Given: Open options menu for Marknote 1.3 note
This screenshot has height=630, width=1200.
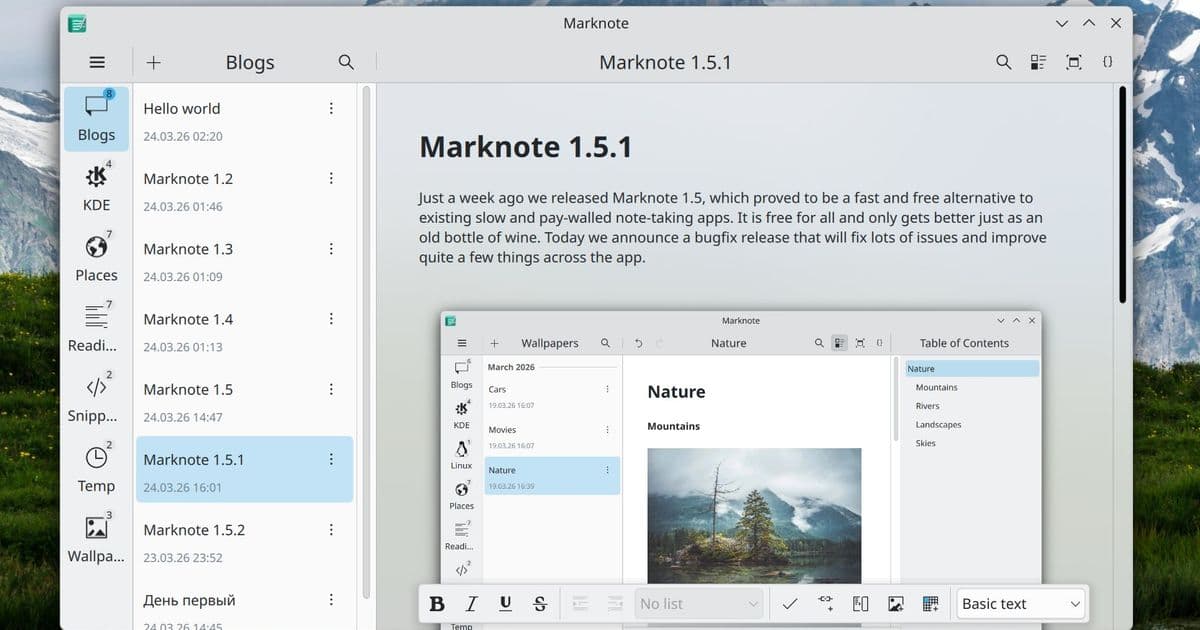Looking at the screenshot, I should [x=332, y=248].
